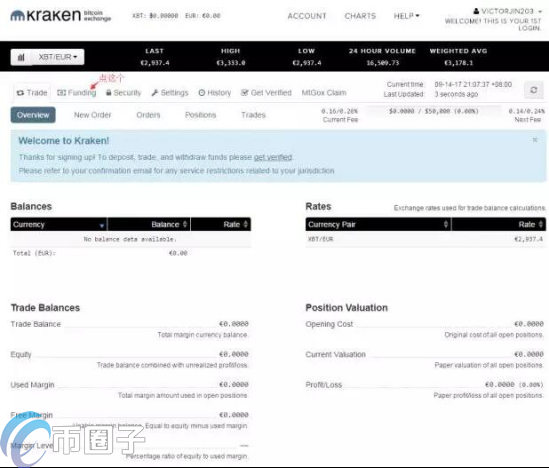
Task: Go to ACCOUNT in top navigation
Action: pos(307,16)
